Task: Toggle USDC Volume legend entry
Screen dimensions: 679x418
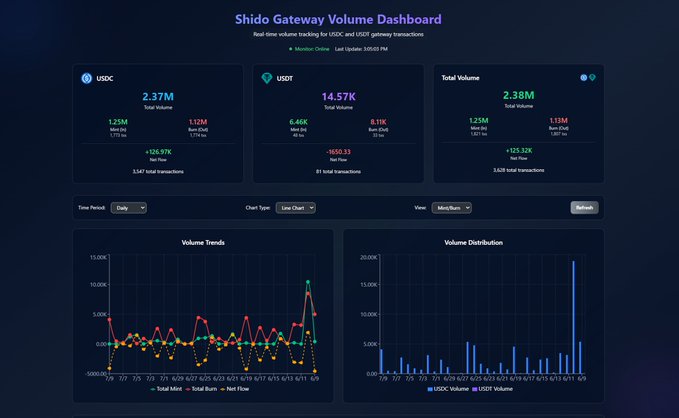Action: tap(448, 389)
